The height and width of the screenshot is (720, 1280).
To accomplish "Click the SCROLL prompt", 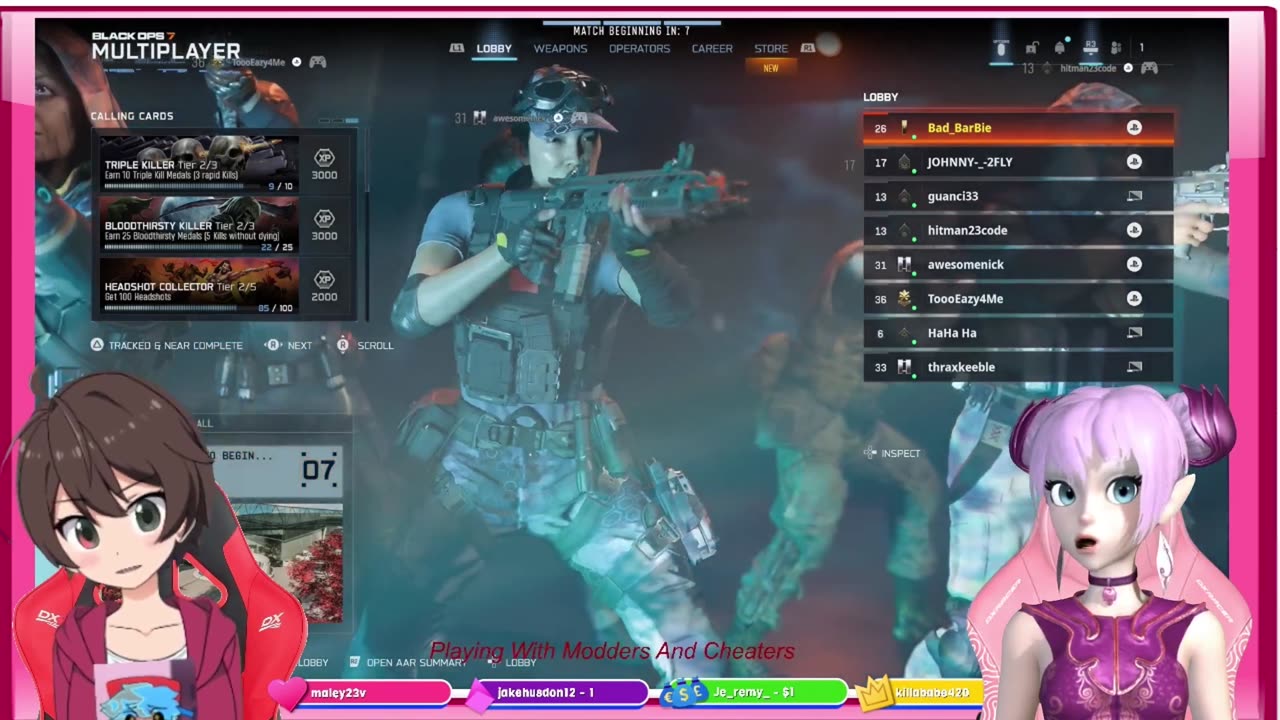I will pyautogui.click(x=364, y=345).
